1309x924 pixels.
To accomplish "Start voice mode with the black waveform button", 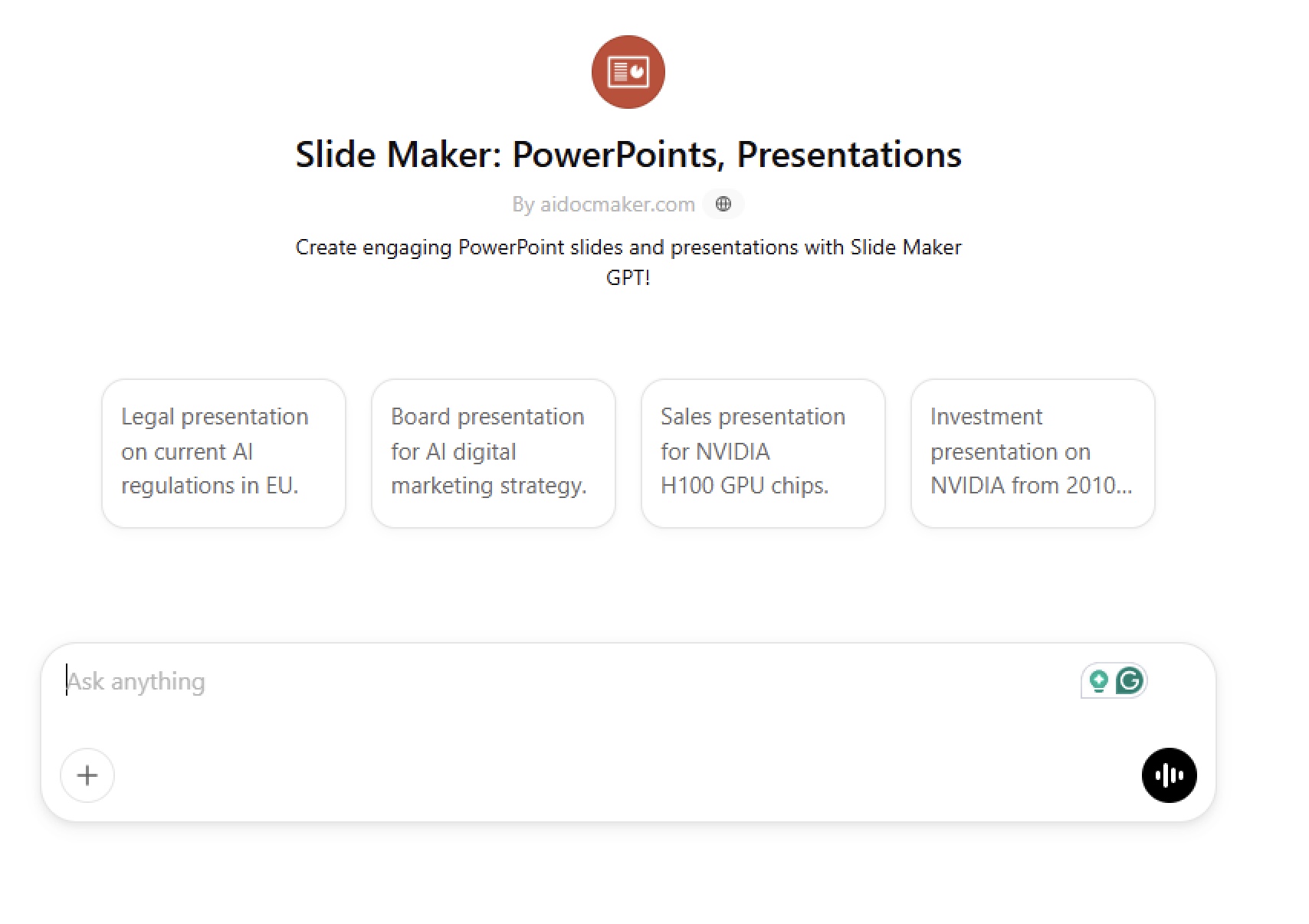I will [1169, 775].
